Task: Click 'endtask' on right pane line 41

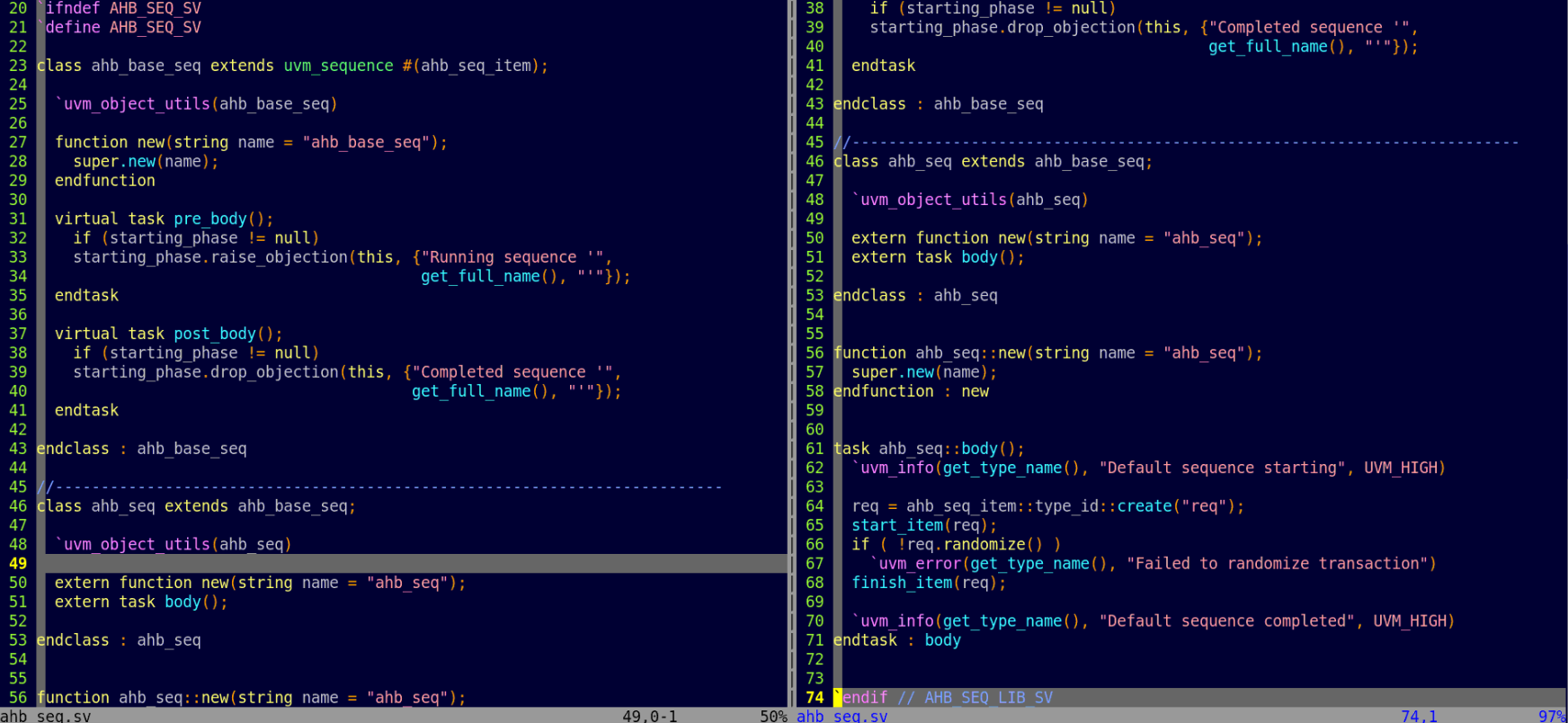Action: (x=884, y=66)
